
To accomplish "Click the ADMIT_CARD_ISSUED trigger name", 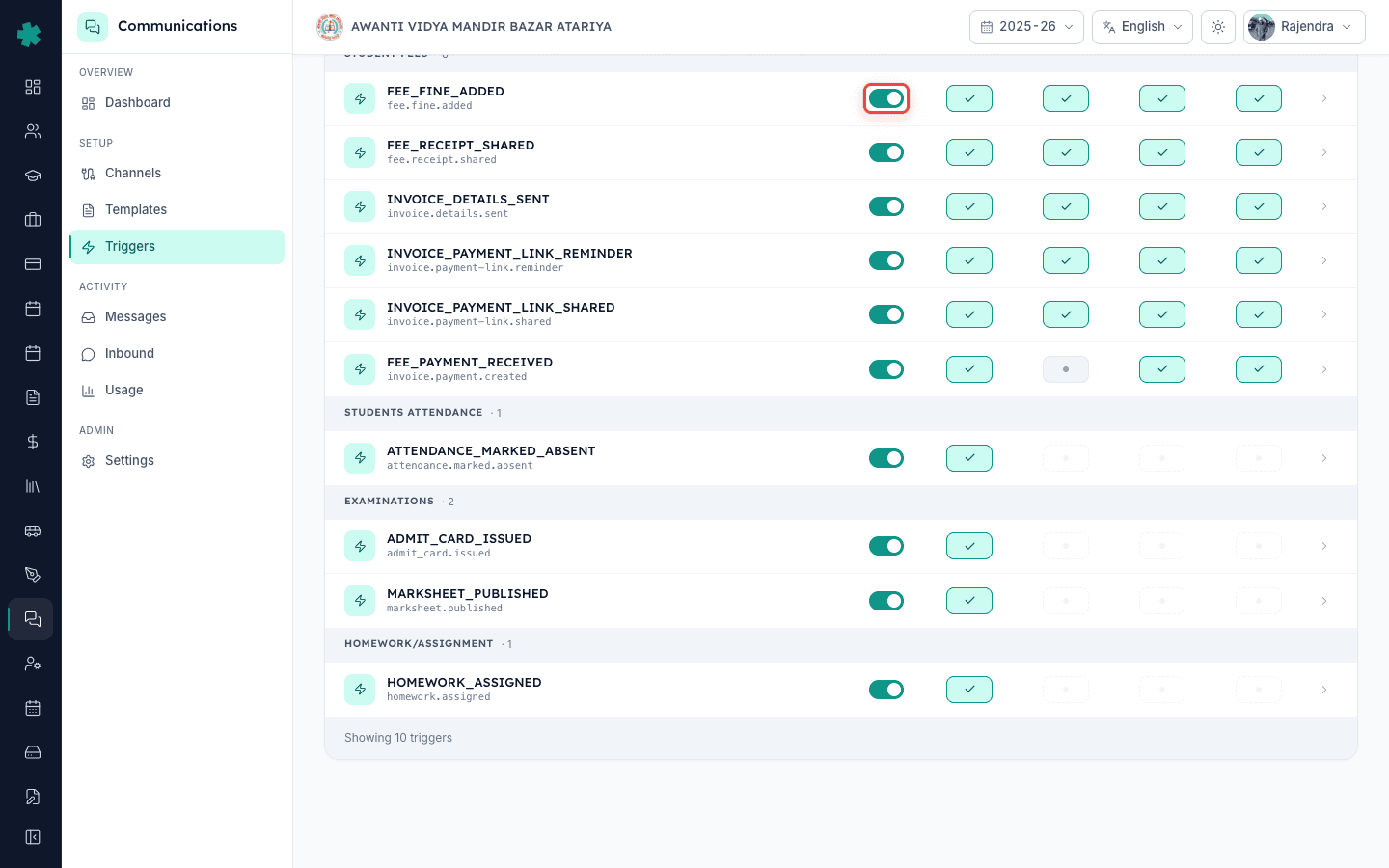I will click(x=459, y=539).
